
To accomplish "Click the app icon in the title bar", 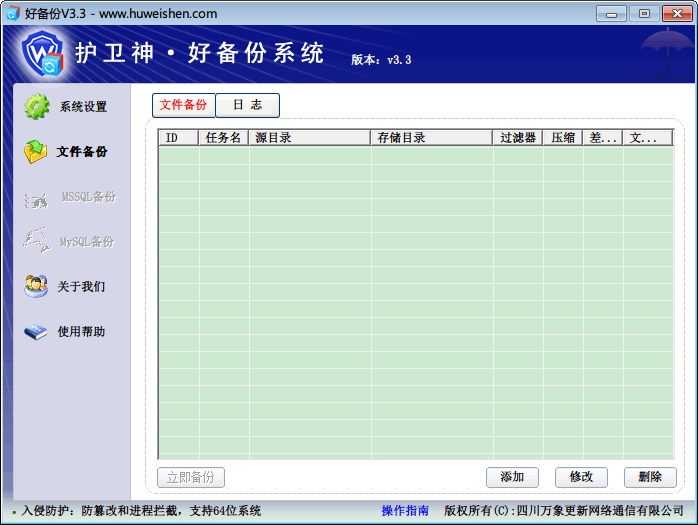I will [x=12, y=13].
